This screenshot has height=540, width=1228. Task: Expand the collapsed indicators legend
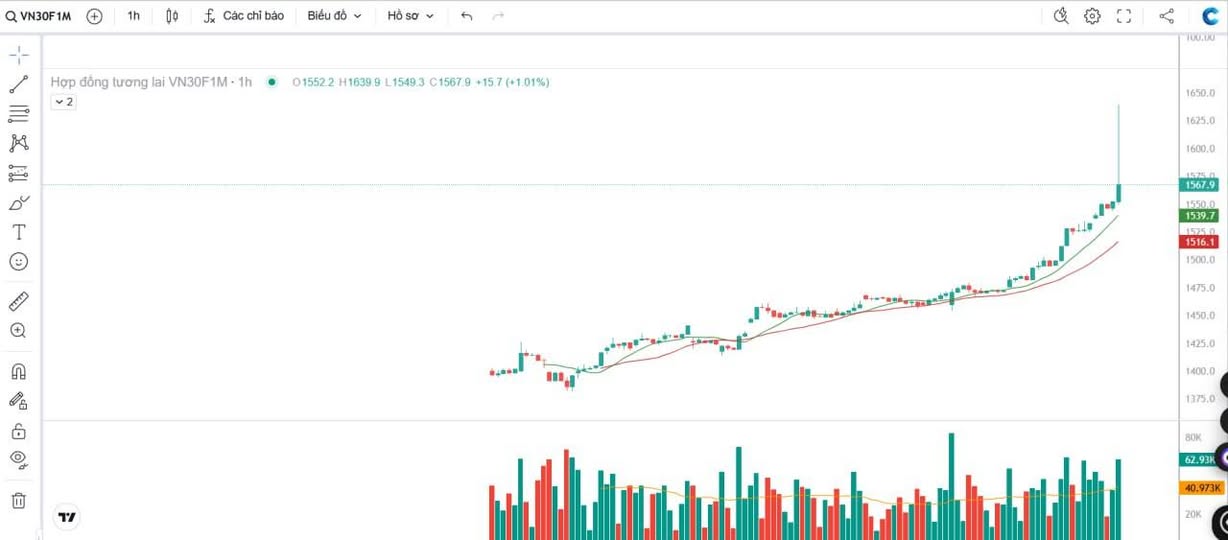click(63, 102)
